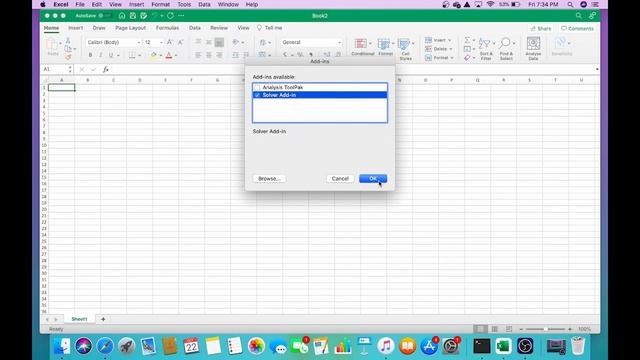The height and width of the screenshot is (360, 640).
Task: Open the Page Layout ribbon tab
Action: [131, 28]
